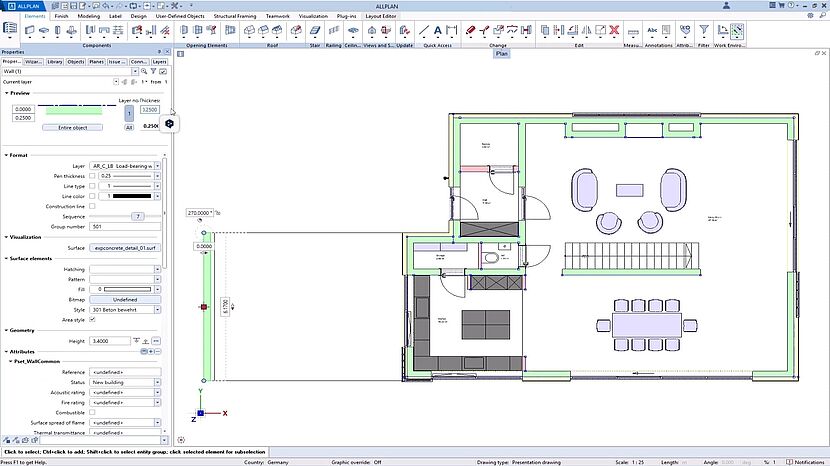The height and width of the screenshot is (466, 830).
Task: Toggle the Construction line checkbox
Action: [93, 206]
